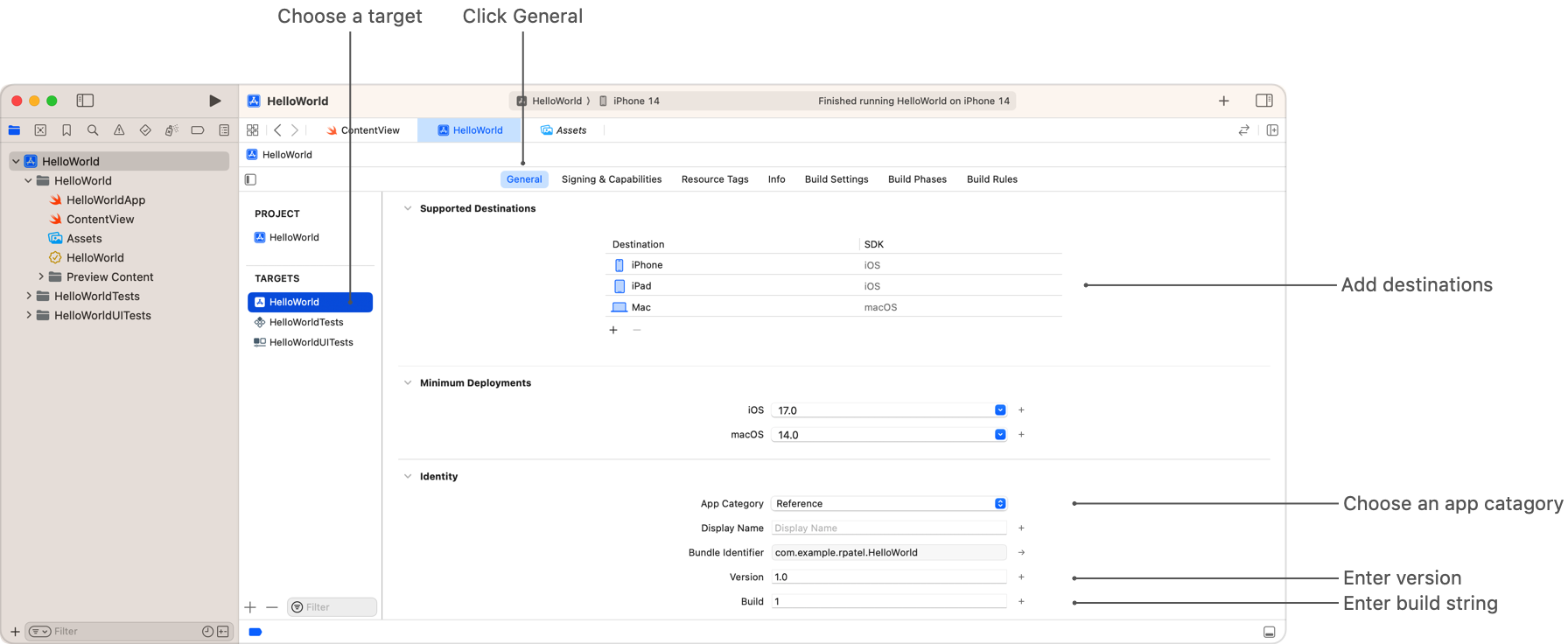The width and height of the screenshot is (1568, 644).
Task: Open the Bookmark navigator icon
Action: click(x=66, y=130)
